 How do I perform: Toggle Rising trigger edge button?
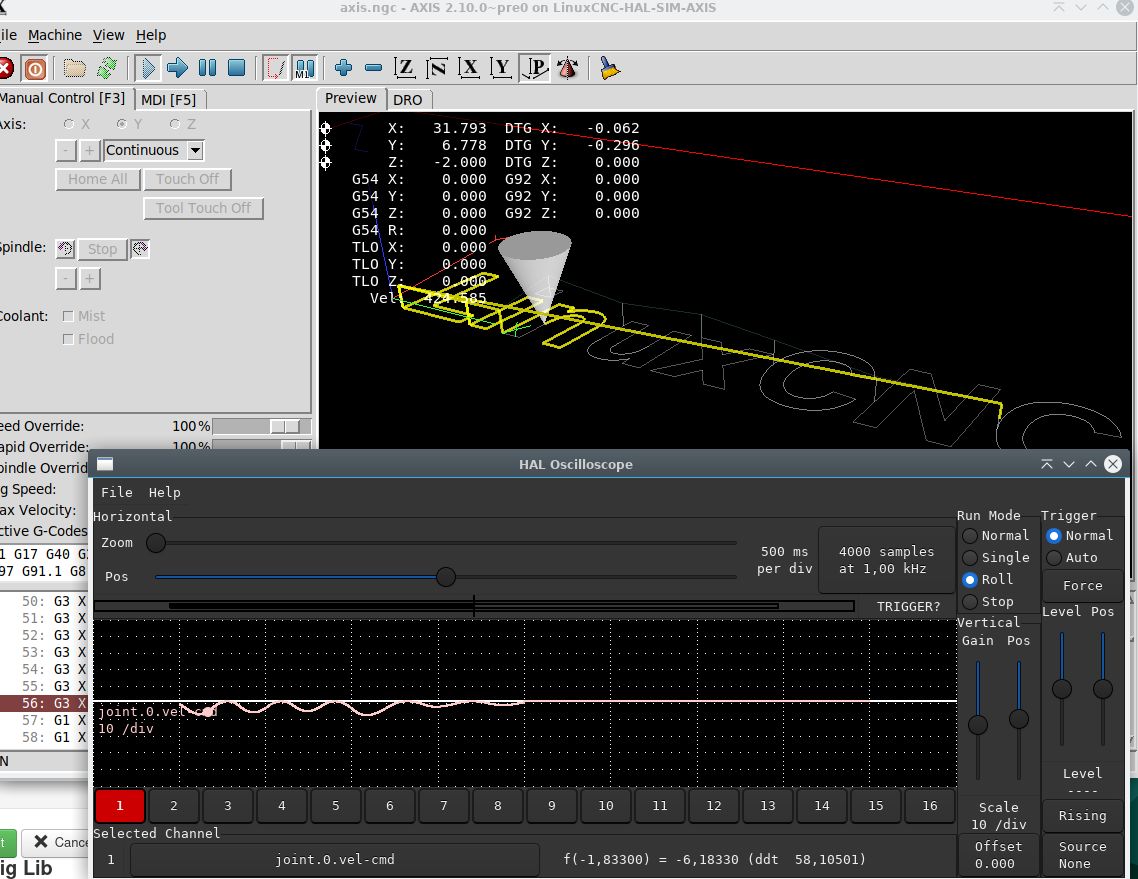(1082, 816)
